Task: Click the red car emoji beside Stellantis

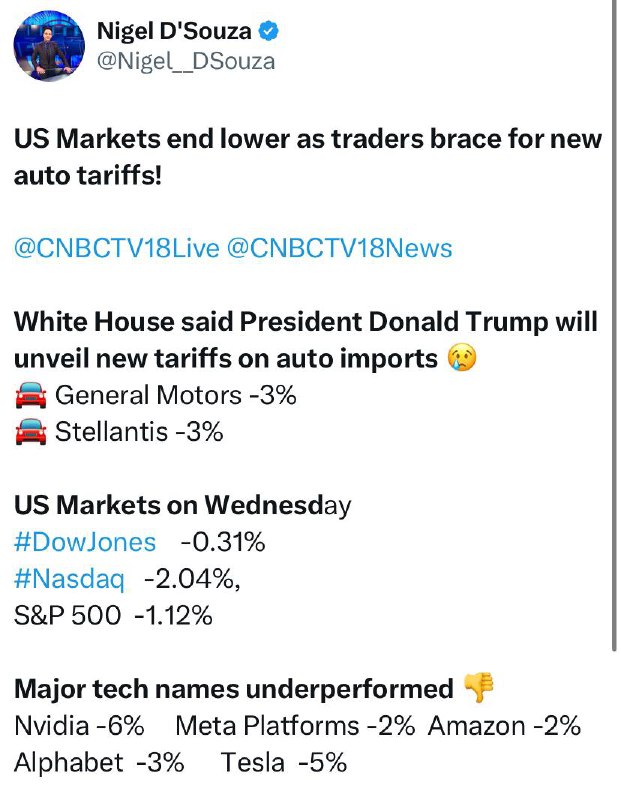Action: pos(31,432)
